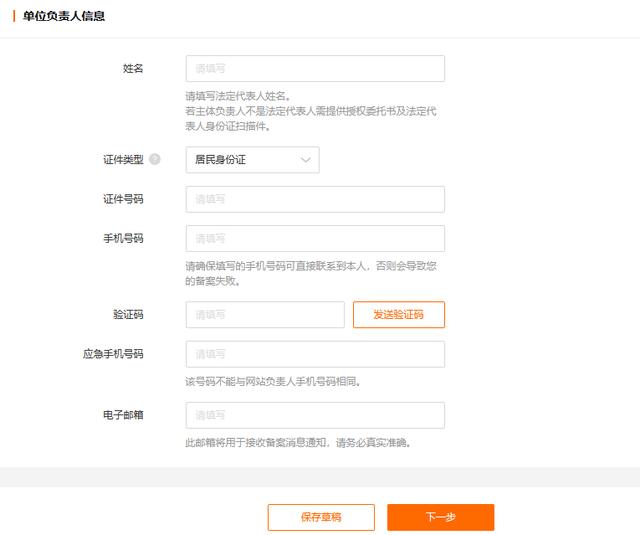Click the 应急手机号码 field label

pyautogui.click(x=113, y=354)
